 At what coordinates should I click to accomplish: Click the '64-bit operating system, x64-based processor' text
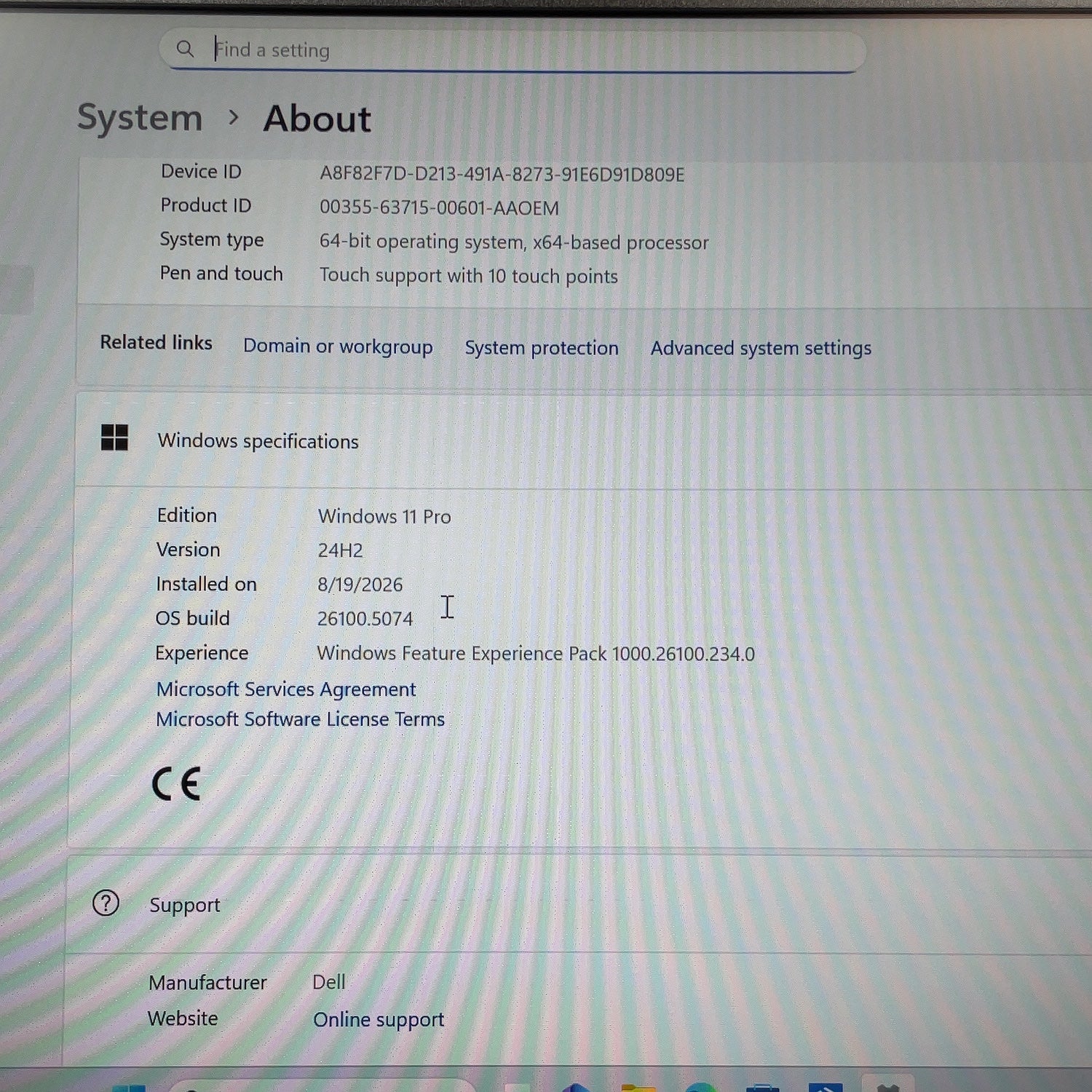click(x=514, y=242)
